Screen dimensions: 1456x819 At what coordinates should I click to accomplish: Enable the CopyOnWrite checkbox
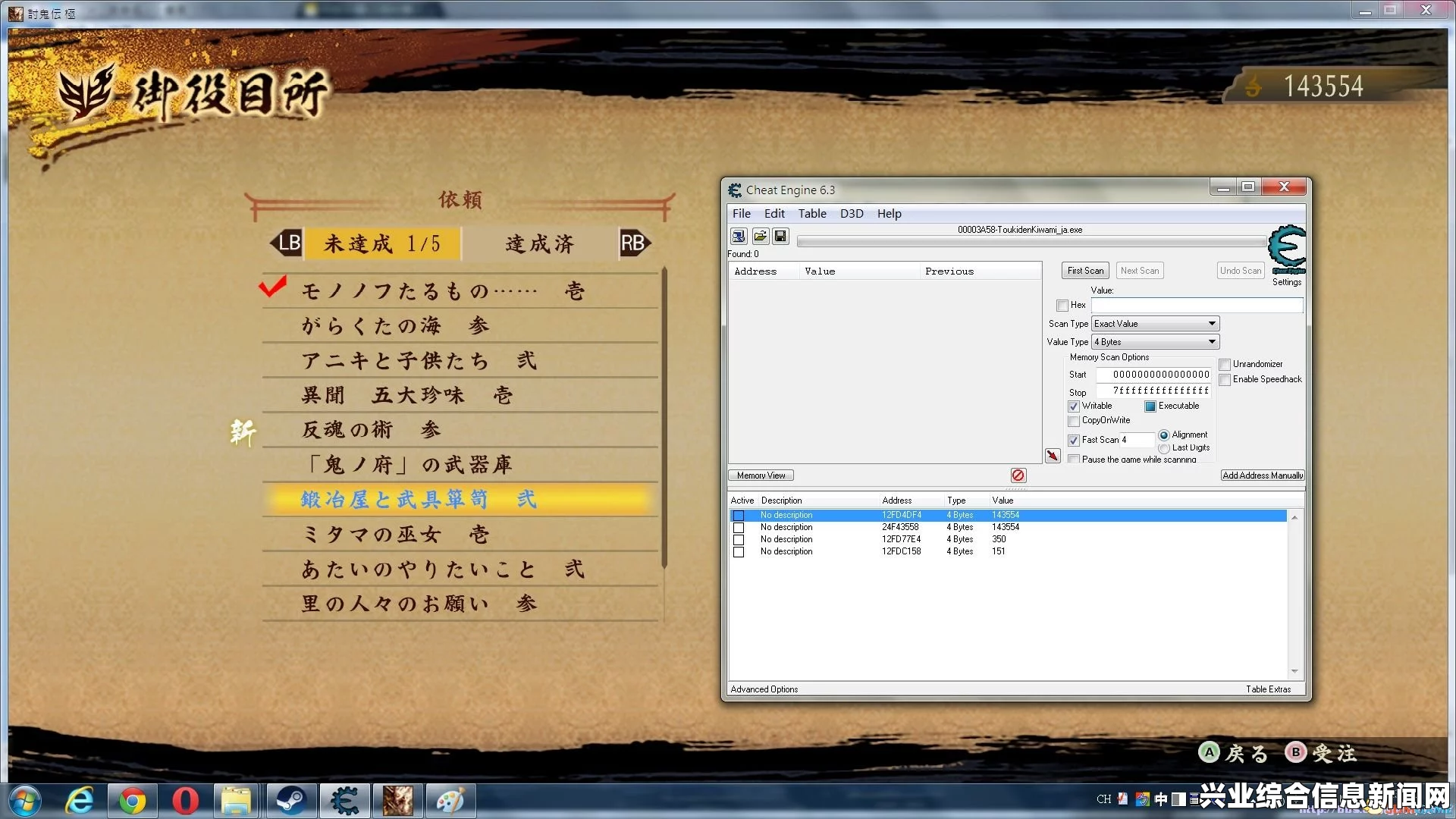point(1074,421)
